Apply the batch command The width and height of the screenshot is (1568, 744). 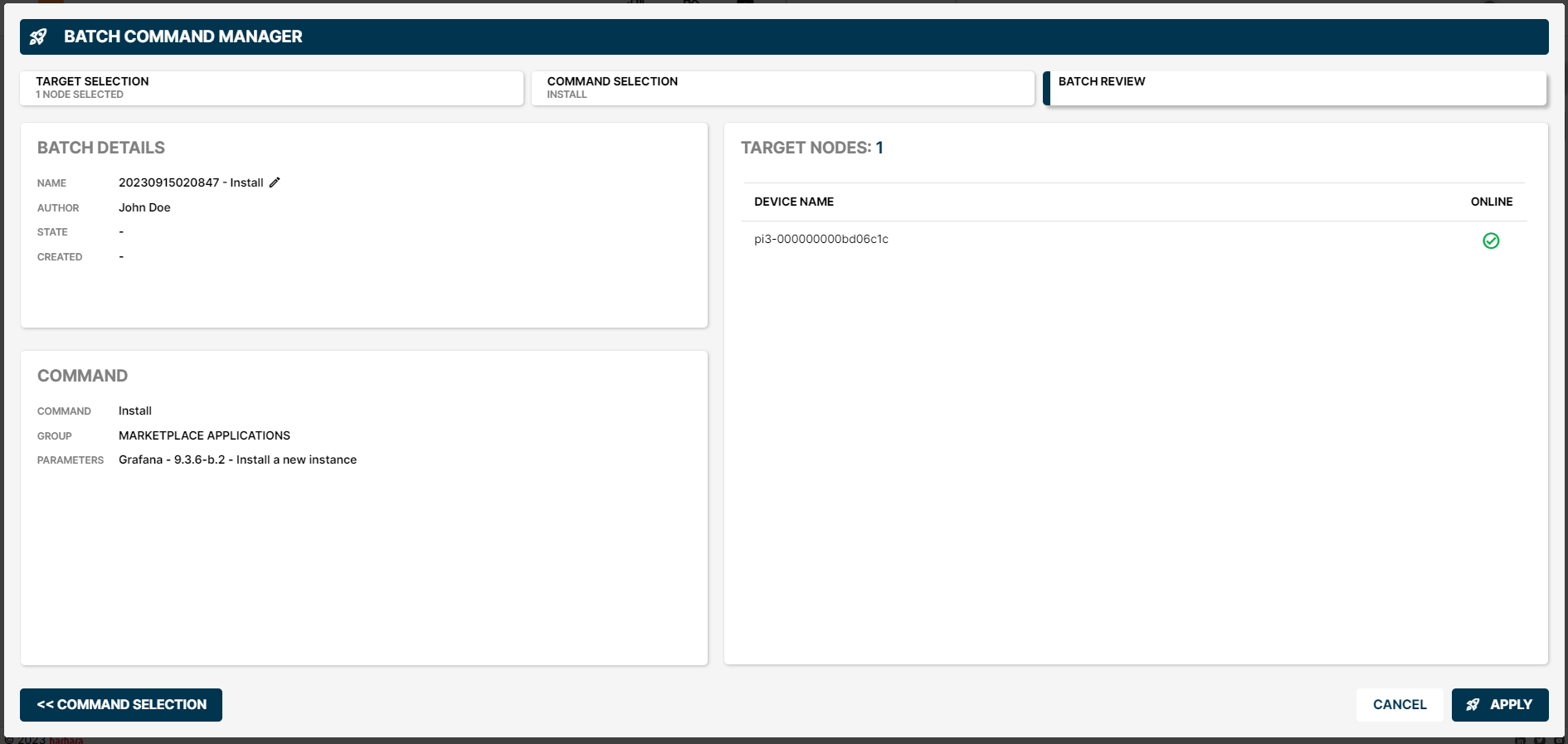1499,704
